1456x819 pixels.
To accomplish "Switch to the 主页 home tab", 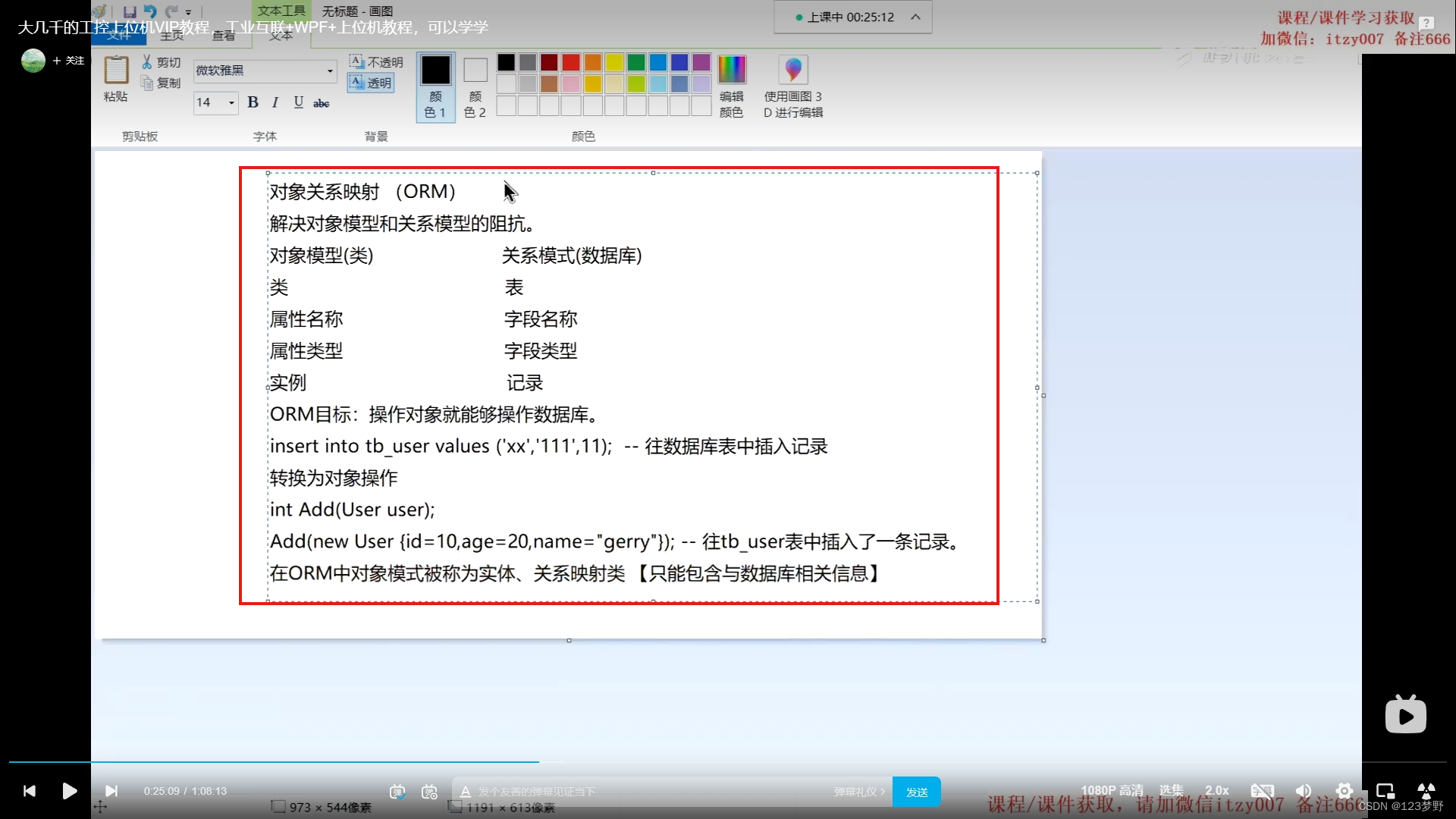I will [x=172, y=35].
